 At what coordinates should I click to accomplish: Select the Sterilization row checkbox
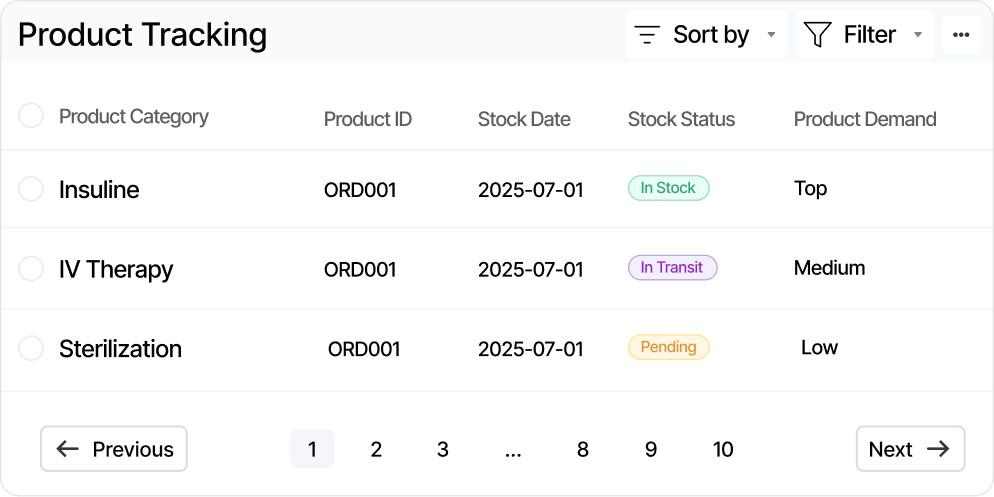pos(30,348)
